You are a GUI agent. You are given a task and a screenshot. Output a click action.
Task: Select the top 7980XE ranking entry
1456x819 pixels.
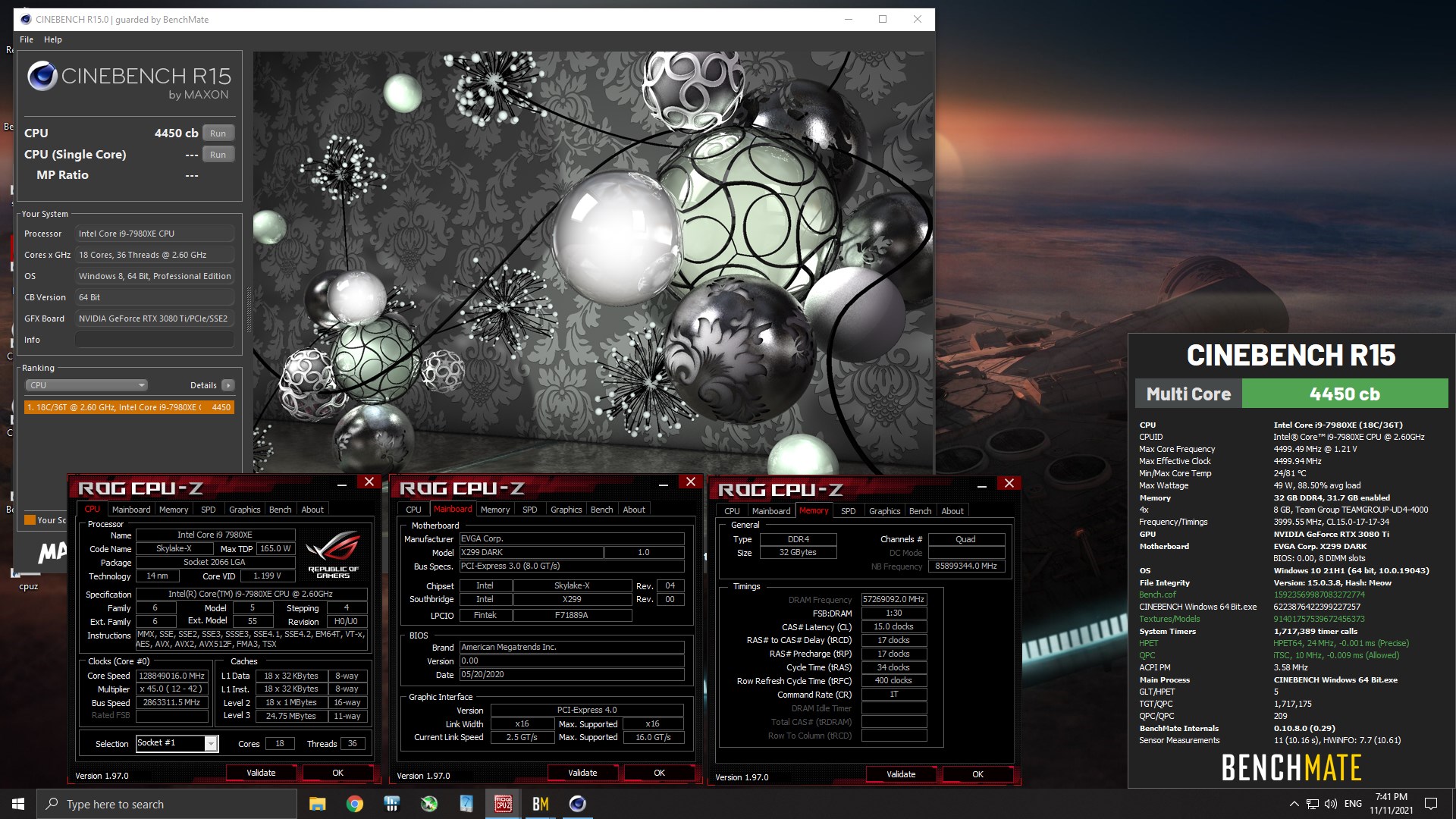click(129, 407)
